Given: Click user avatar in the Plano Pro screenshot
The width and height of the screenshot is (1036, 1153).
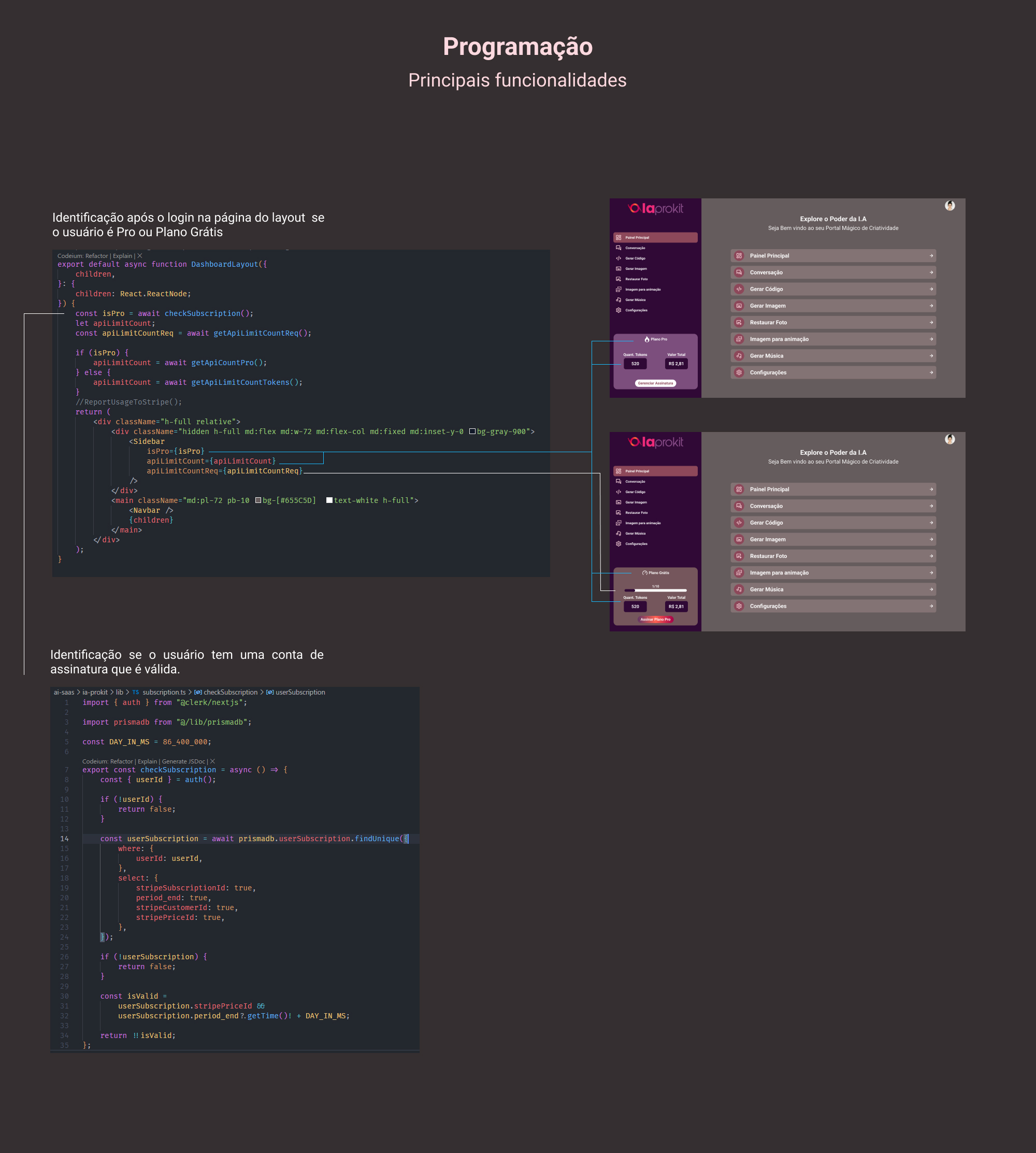Looking at the screenshot, I should pyautogui.click(x=949, y=206).
